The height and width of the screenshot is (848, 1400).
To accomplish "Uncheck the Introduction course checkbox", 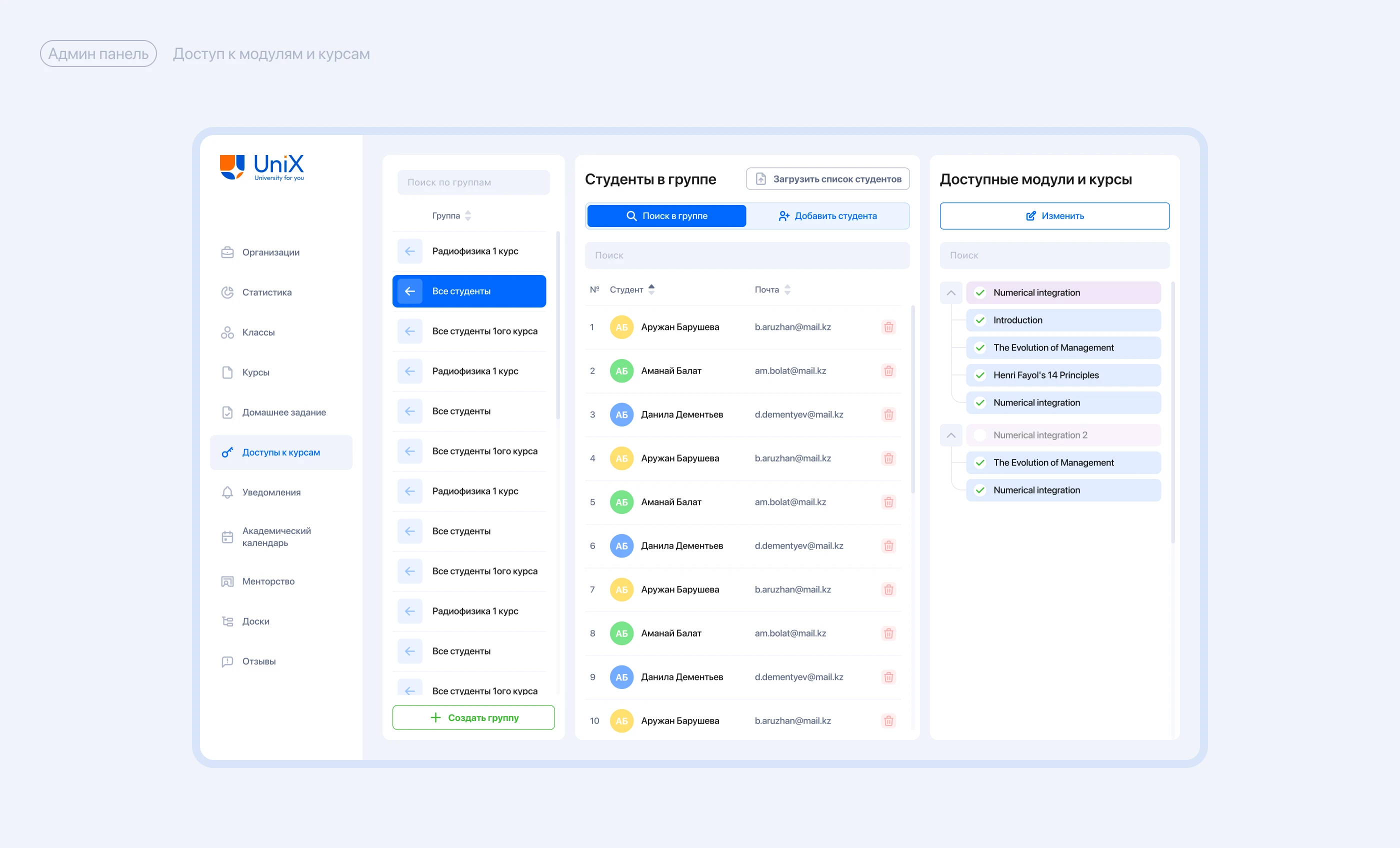I will point(979,320).
